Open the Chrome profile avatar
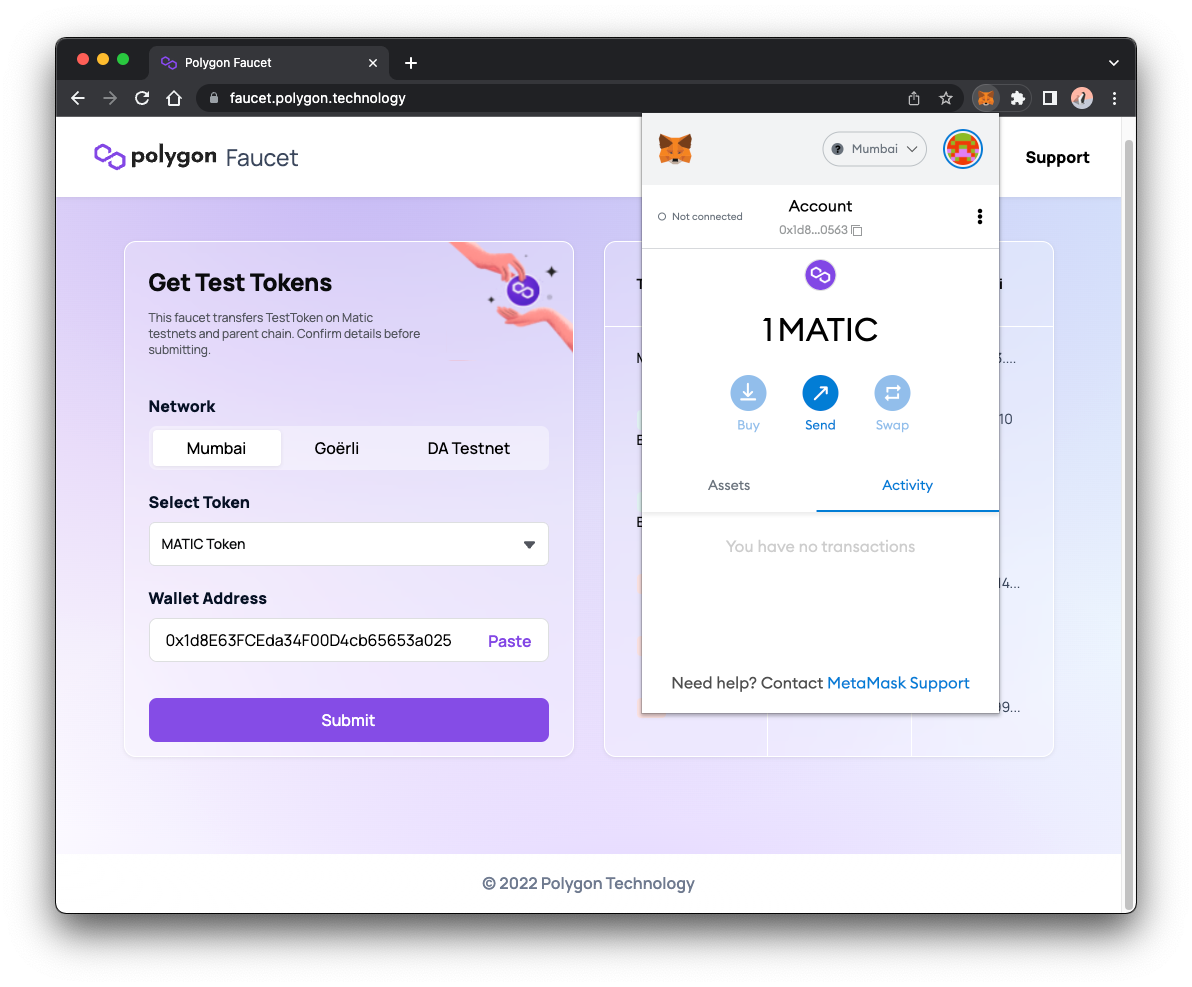1192x987 pixels. tap(1082, 98)
